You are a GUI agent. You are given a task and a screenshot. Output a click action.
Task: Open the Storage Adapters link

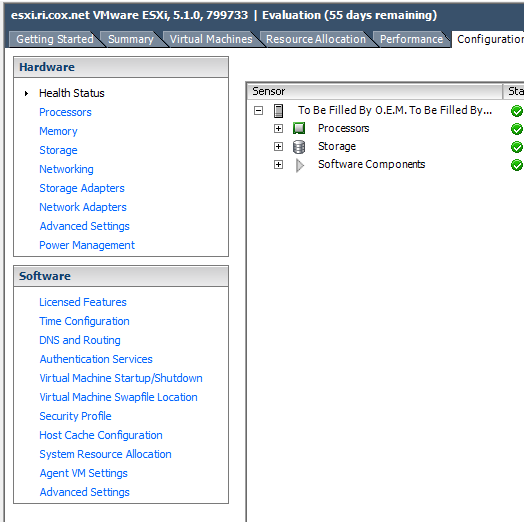pyautogui.click(x=82, y=188)
